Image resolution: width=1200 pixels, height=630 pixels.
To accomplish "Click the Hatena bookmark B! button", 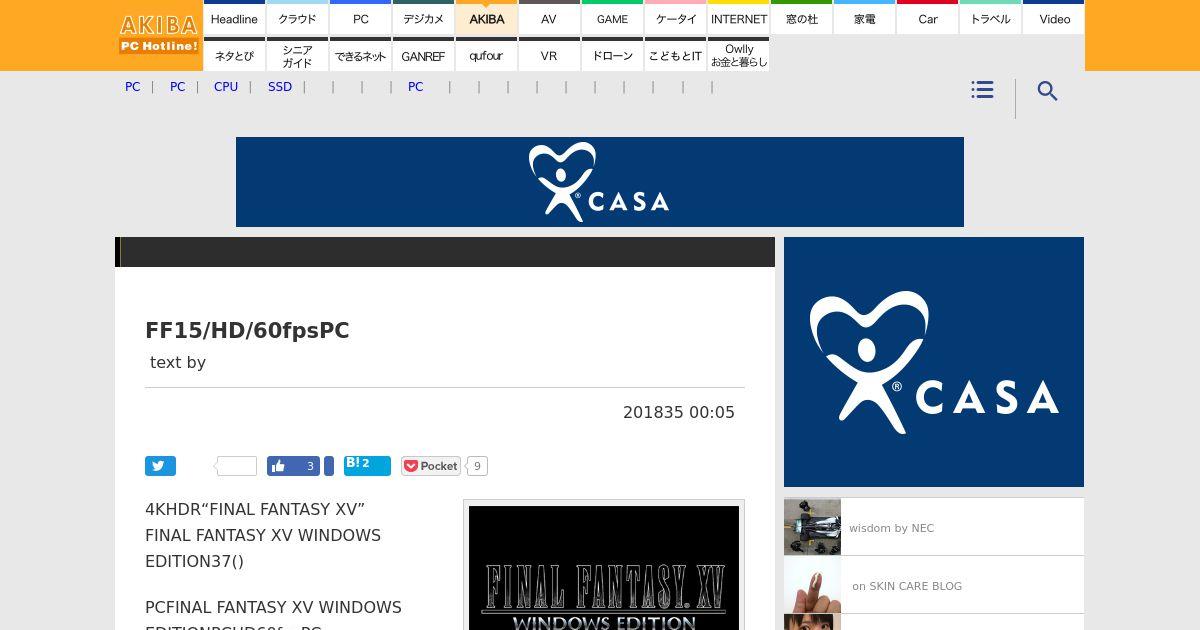I will [x=367, y=465].
